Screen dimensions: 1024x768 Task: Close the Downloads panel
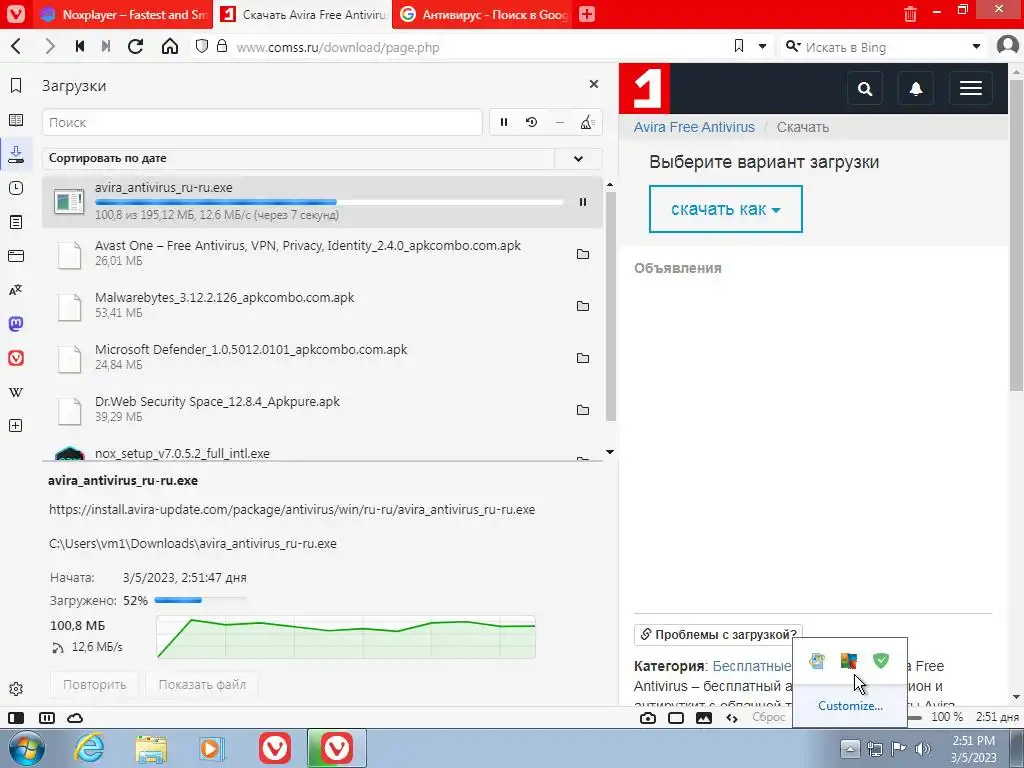click(594, 84)
